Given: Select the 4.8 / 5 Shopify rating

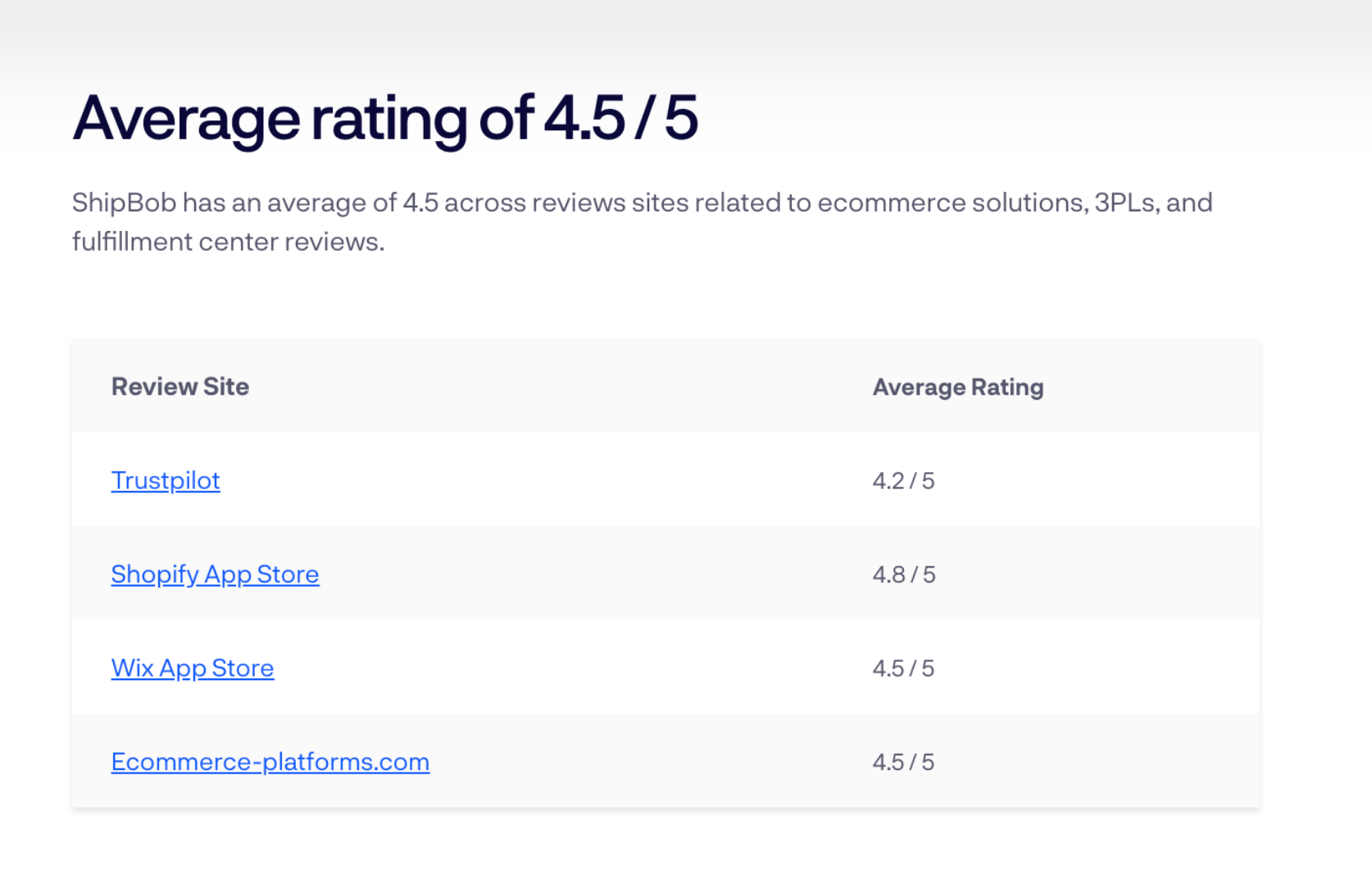Looking at the screenshot, I should click(x=903, y=574).
